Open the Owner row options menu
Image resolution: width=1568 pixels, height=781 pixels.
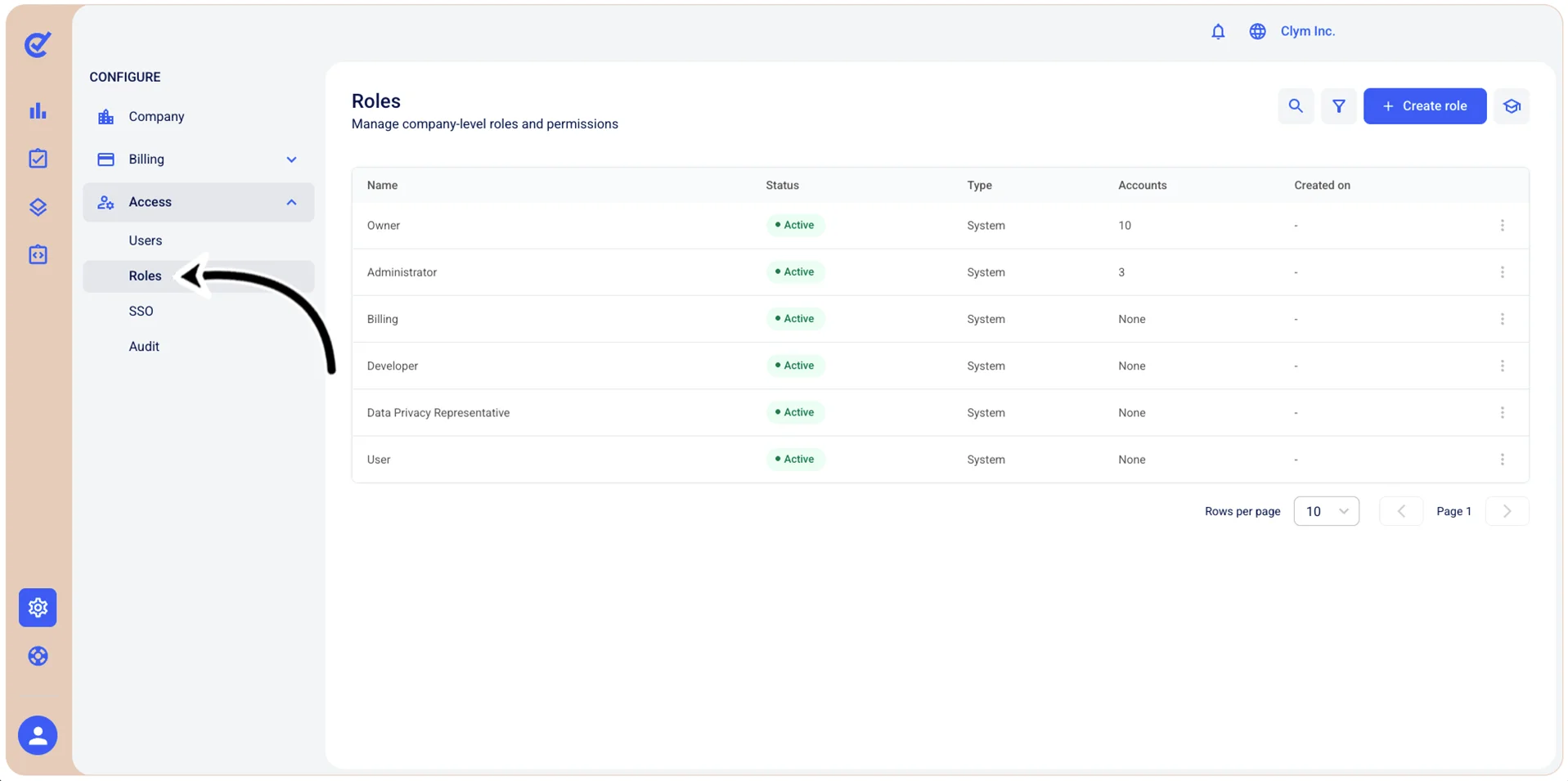point(1502,226)
